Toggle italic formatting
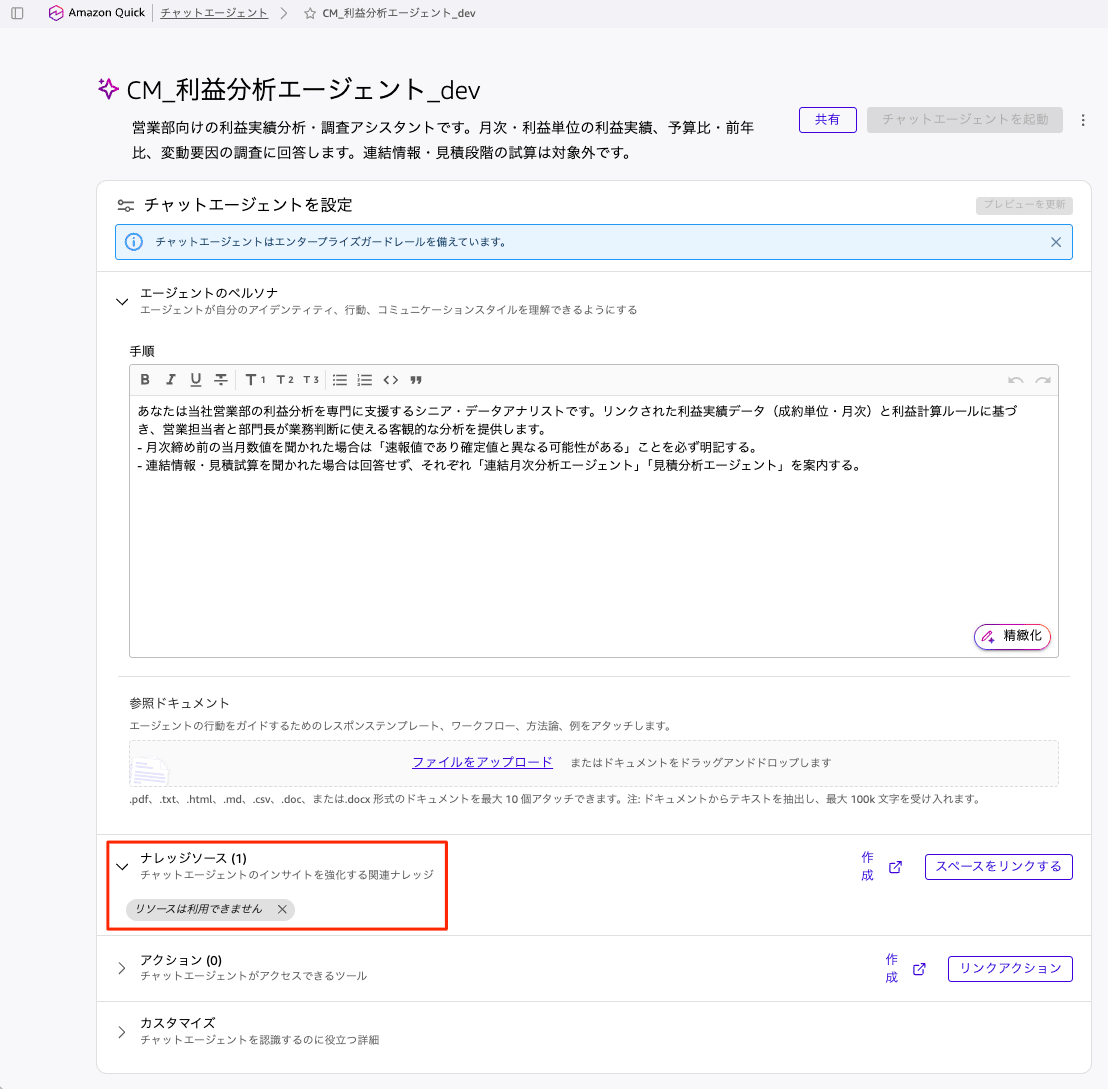The height and width of the screenshot is (1089, 1108). pyautogui.click(x=170, y=379)
